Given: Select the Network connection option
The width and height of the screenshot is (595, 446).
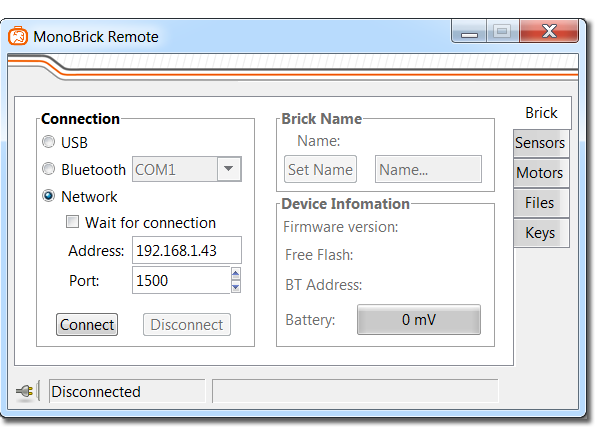Looking at the screenshot, I should 48,196.
